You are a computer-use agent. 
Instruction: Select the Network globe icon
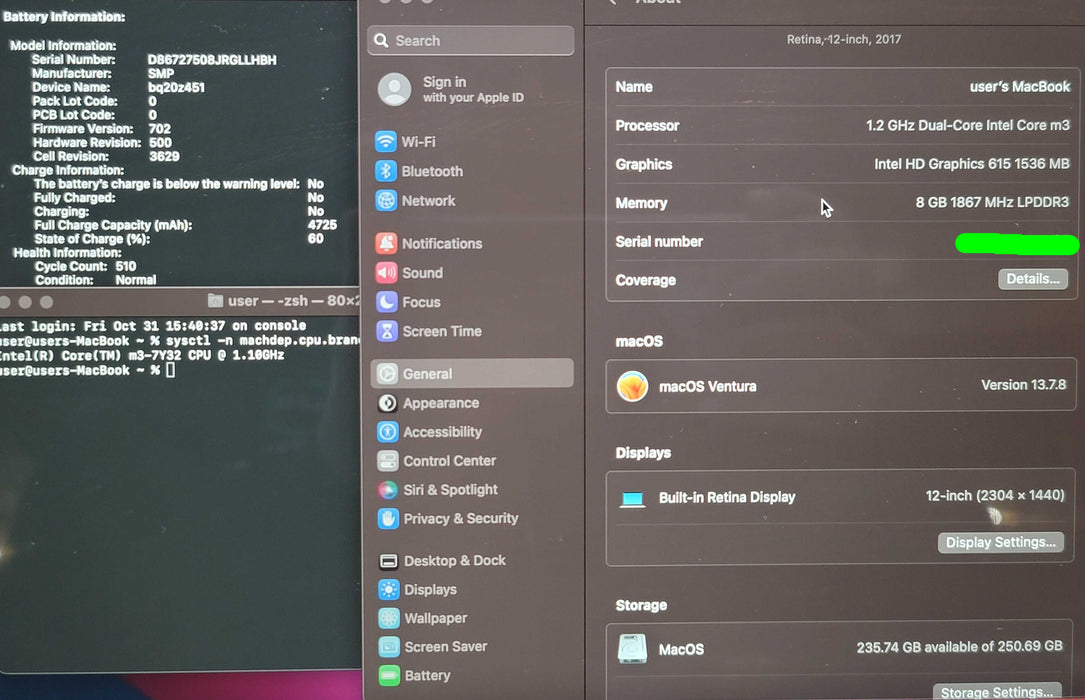click(385, 201)
